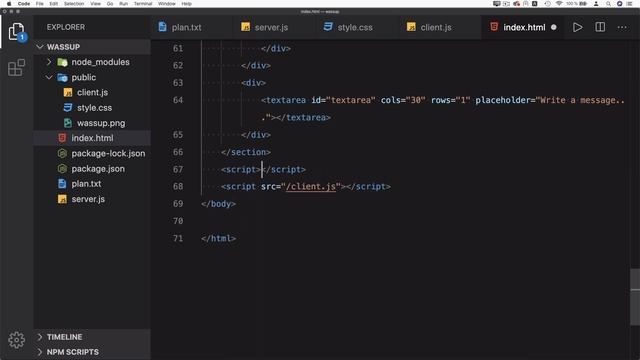Open package-lock.json in the explorer
640x360 pixels.
tap(92, 153)
